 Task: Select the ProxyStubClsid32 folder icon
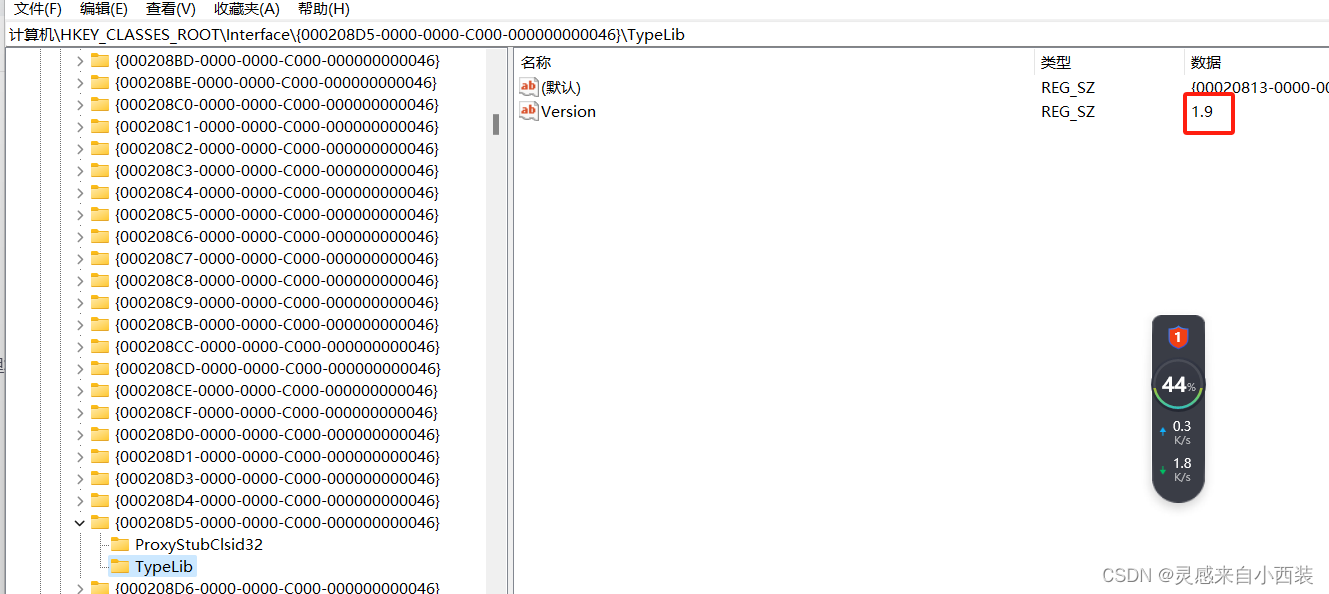pyautogui.click(x=120, y=544)
